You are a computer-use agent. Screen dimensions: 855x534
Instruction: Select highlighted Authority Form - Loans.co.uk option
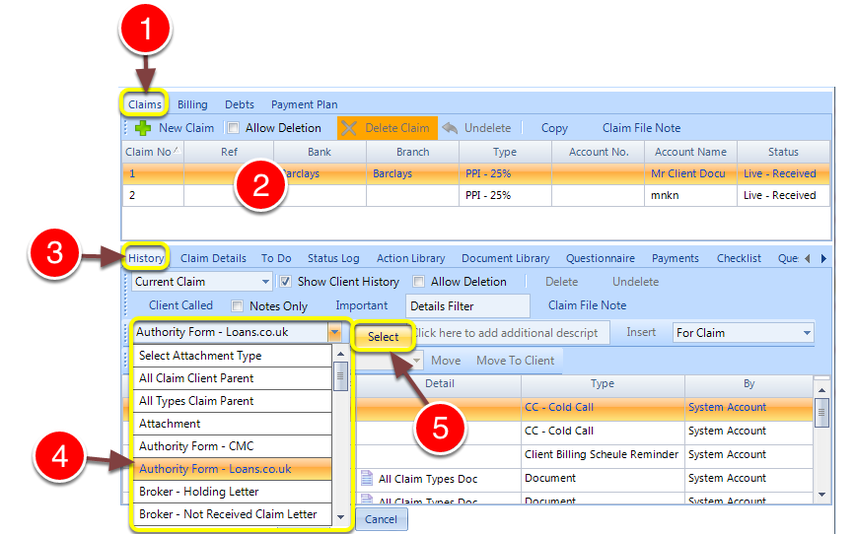232,469
